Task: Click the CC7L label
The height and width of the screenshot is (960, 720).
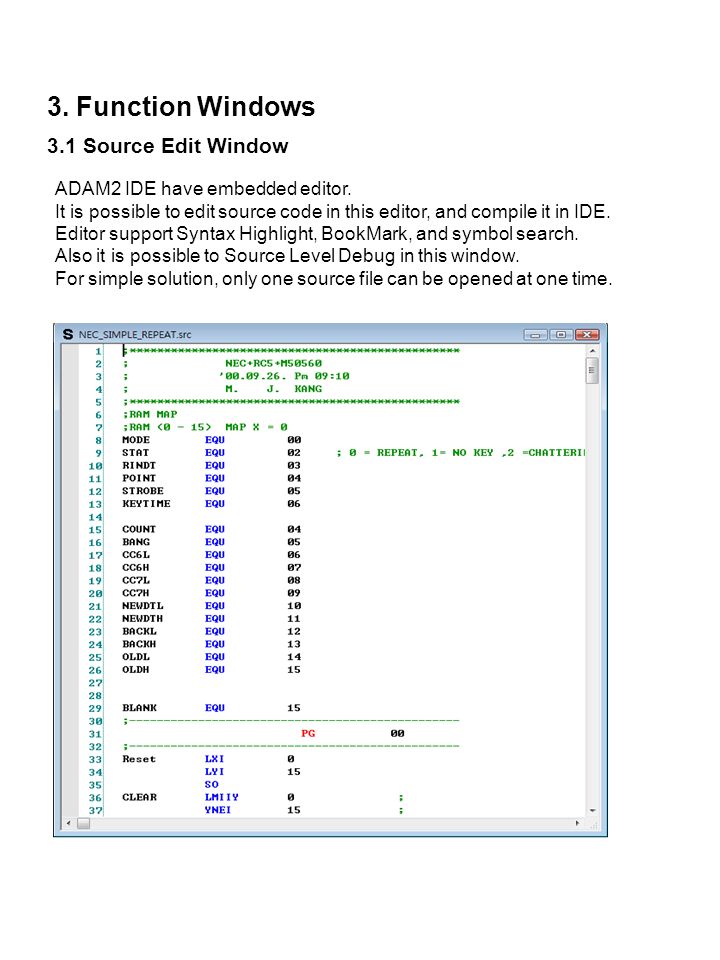Action: 136,580
